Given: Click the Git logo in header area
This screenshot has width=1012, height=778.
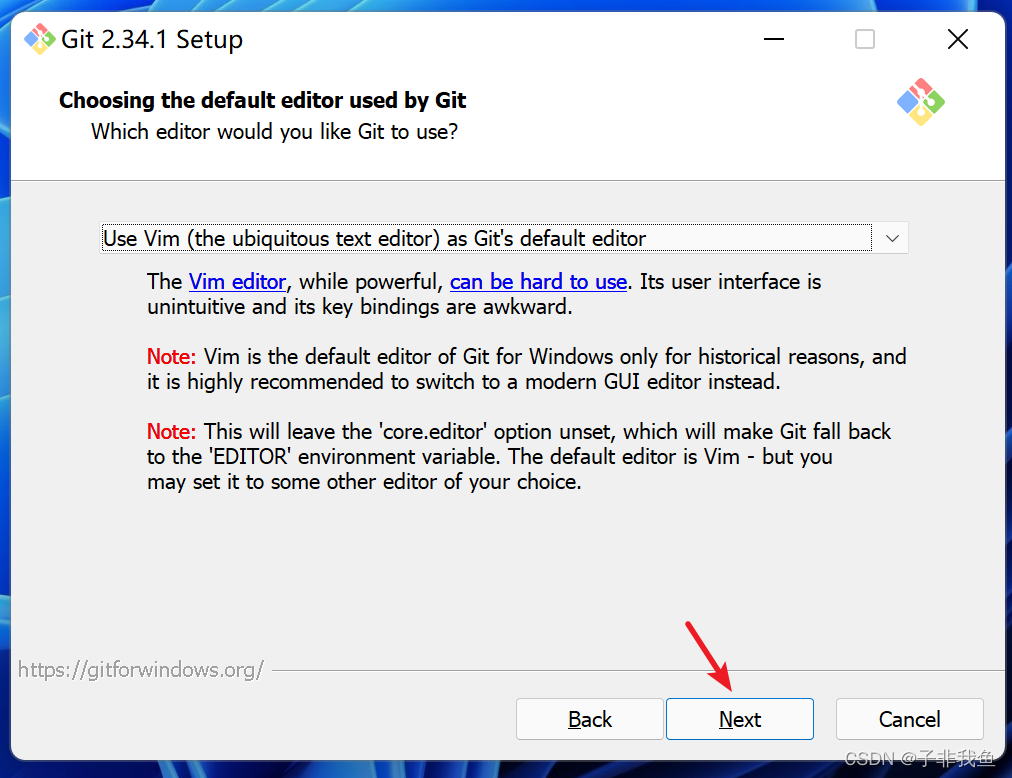Looking at the screenshot, I should coord(921,102).
